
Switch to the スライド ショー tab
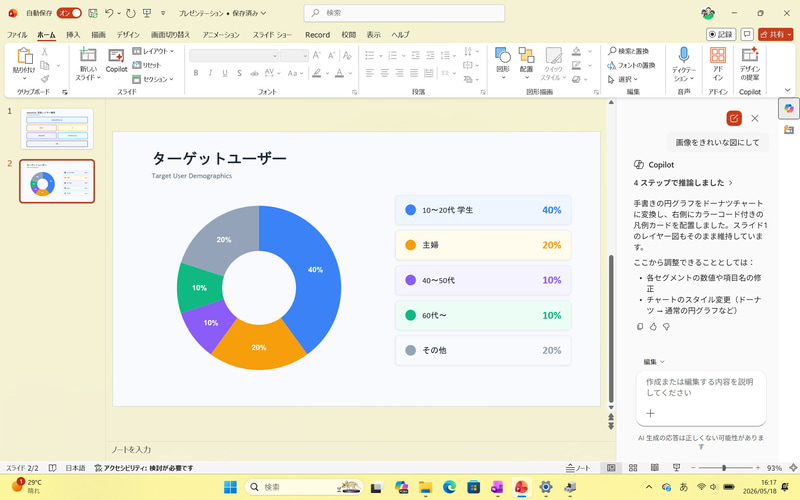click(272, 35)
